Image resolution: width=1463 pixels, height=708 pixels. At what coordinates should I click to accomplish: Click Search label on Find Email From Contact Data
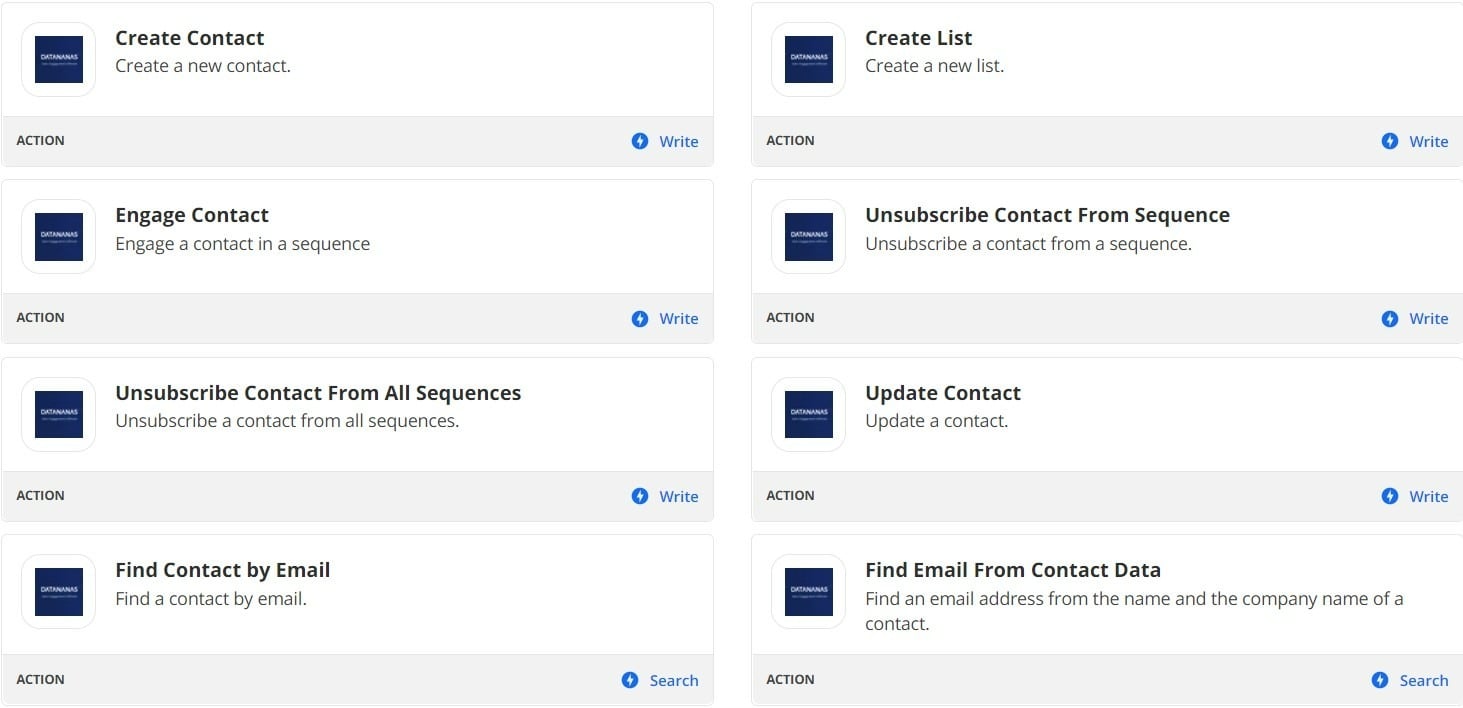(1424, 681)
